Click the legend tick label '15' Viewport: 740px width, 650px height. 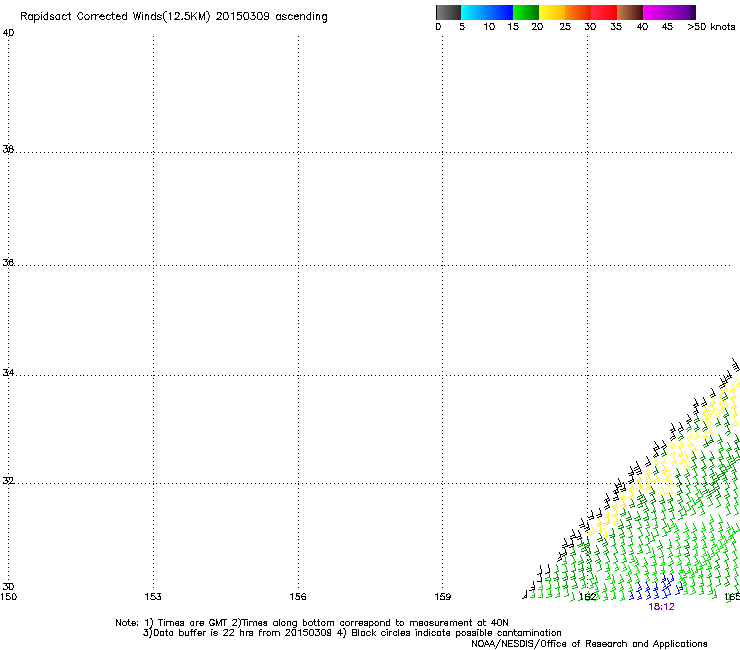[513, 27]
